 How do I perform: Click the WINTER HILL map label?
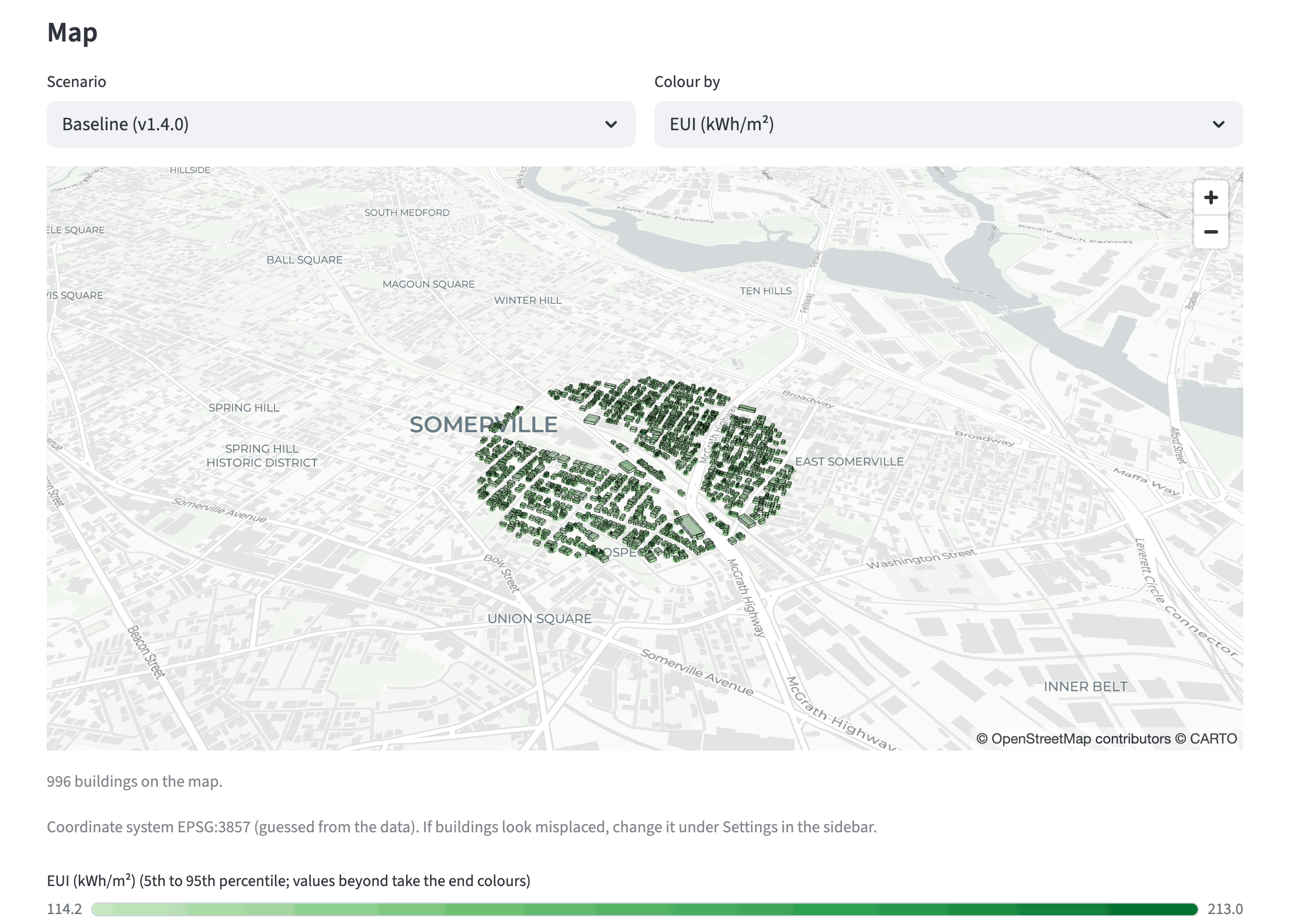pyautogui.click(x=528, y=300)
